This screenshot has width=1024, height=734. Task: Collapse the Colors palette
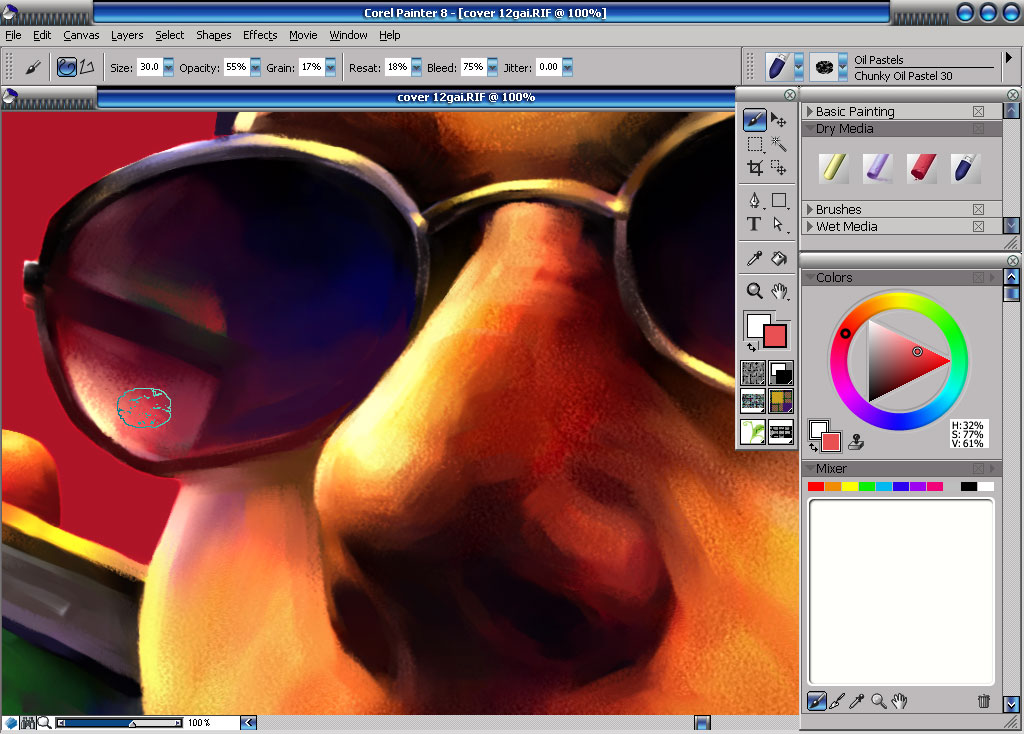810,277
